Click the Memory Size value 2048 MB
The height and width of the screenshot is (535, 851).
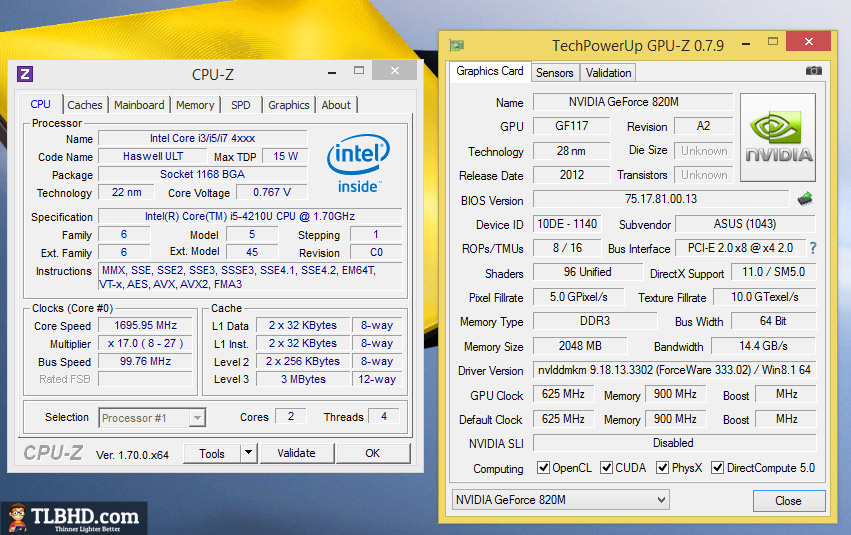pos(580,346)
